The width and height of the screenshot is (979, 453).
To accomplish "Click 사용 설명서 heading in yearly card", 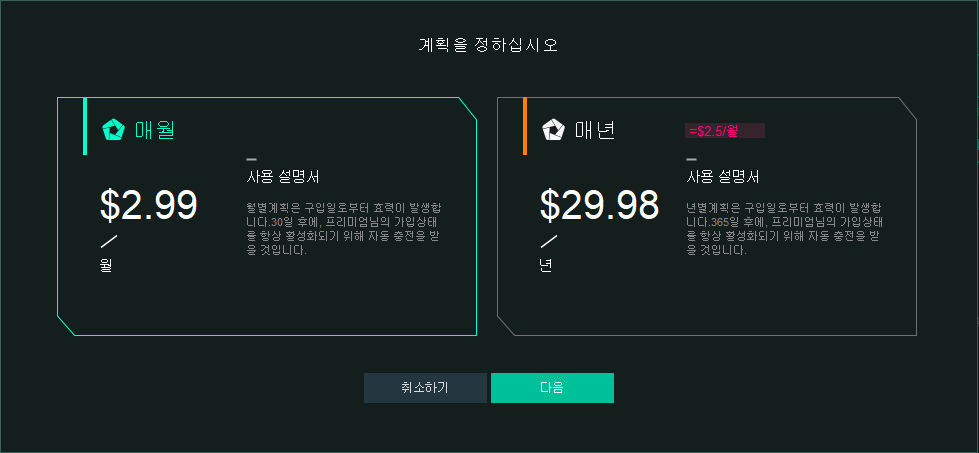I will (x=723, y=177).
